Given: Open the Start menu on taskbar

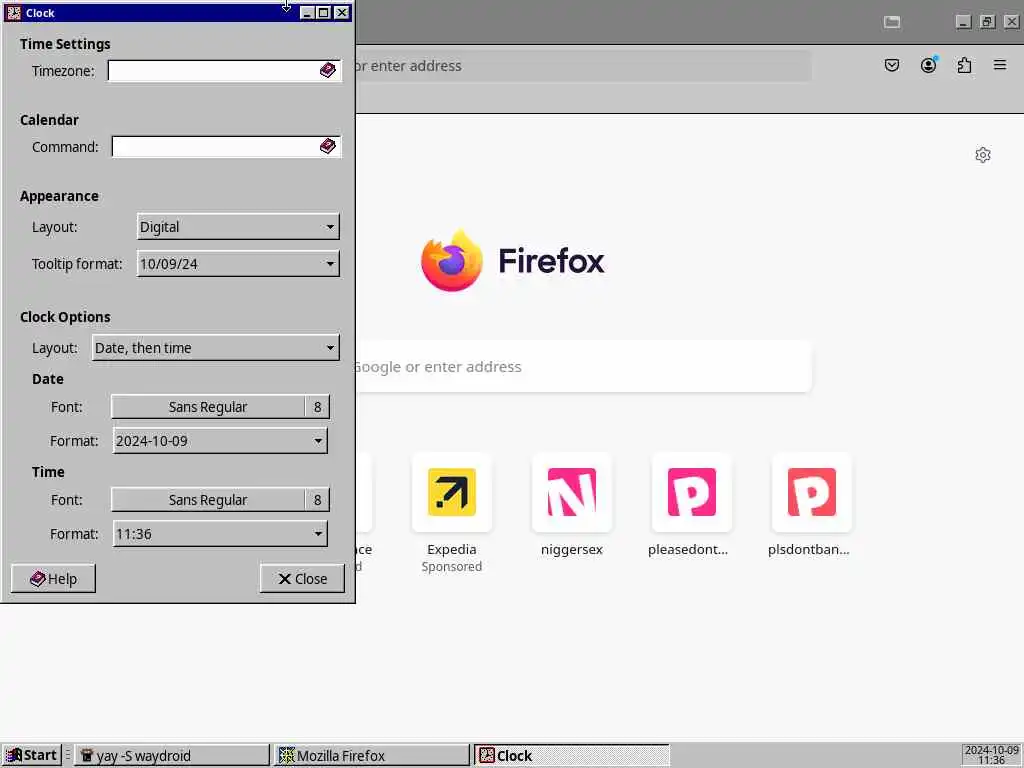Looking at the screenshot, I should [x=31, y=756].
